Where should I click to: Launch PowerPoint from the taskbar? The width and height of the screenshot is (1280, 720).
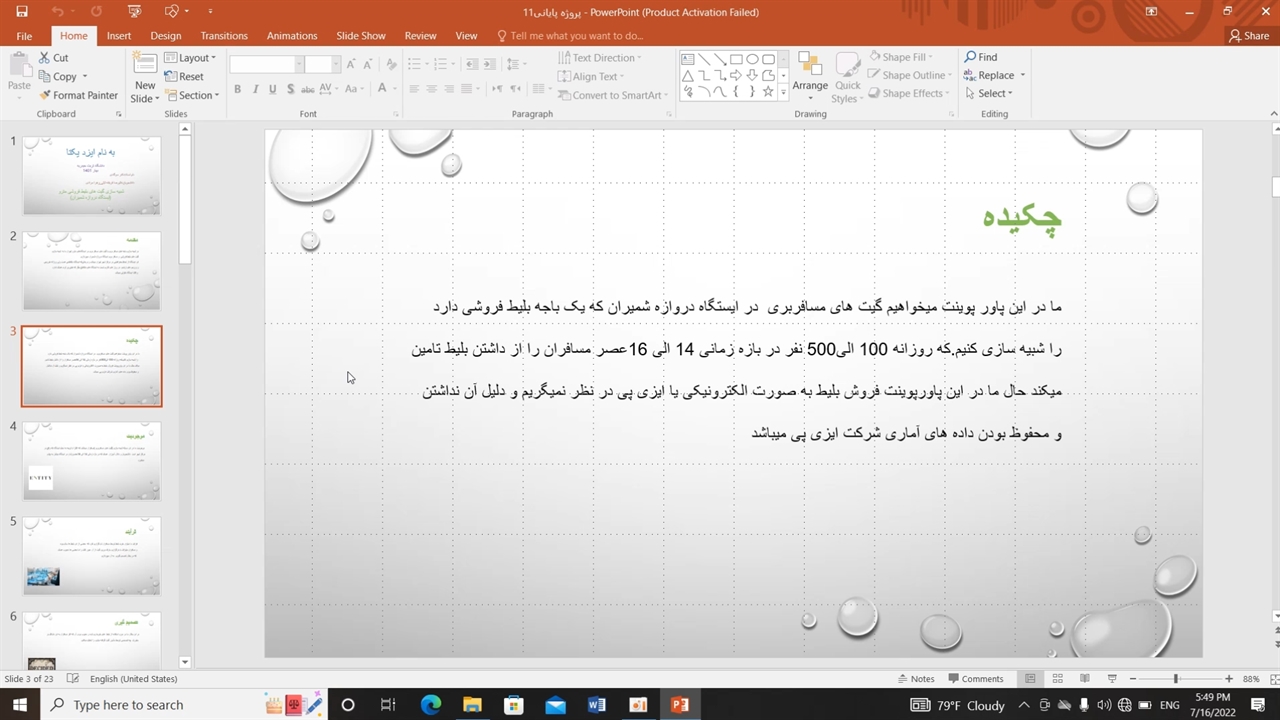coord(680,705)
